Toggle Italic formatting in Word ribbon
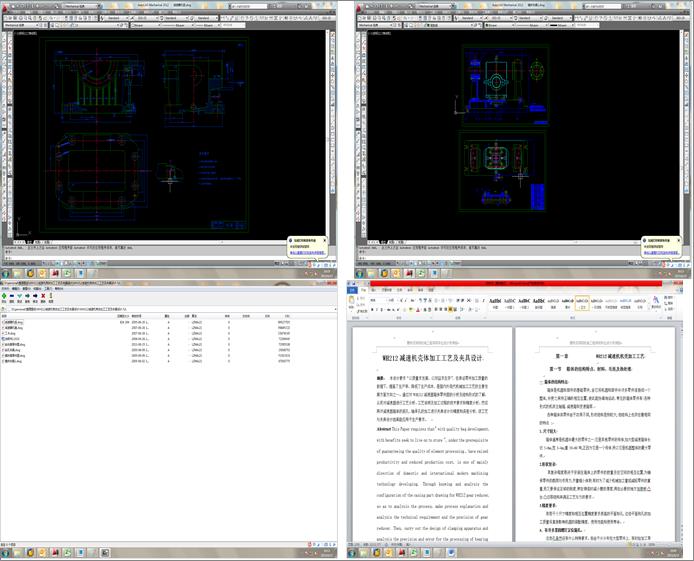 (x=379, y=307)
